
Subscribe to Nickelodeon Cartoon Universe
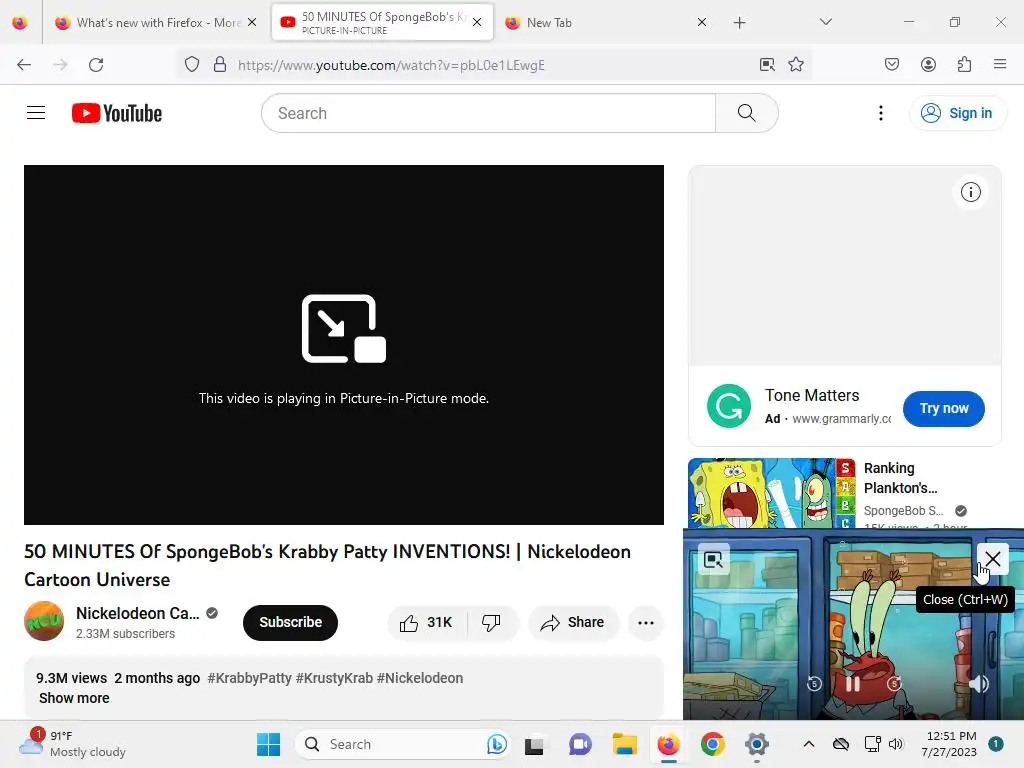pos(290,622)
